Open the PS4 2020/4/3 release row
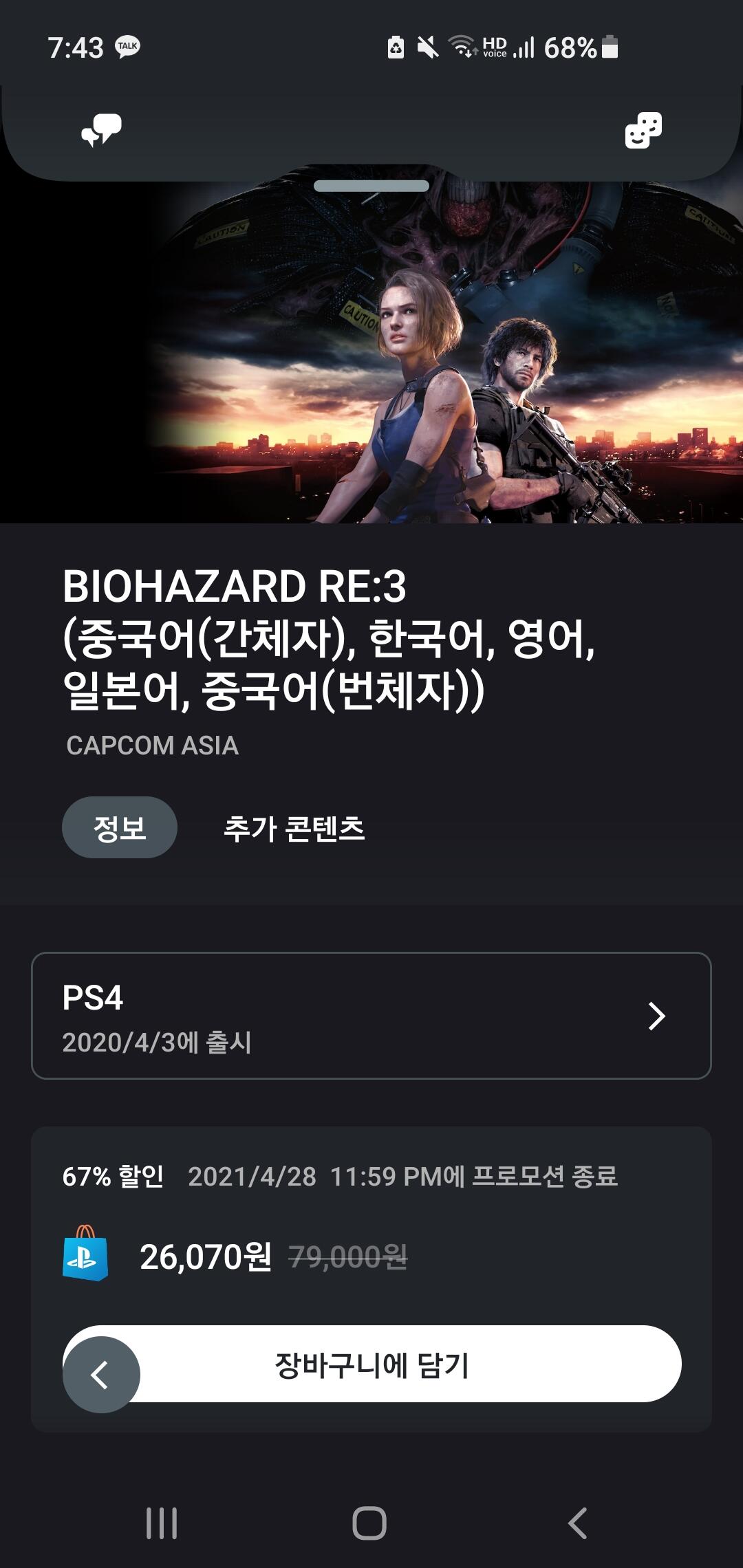Viewport: 743px width, 1568px height. 371,1016
